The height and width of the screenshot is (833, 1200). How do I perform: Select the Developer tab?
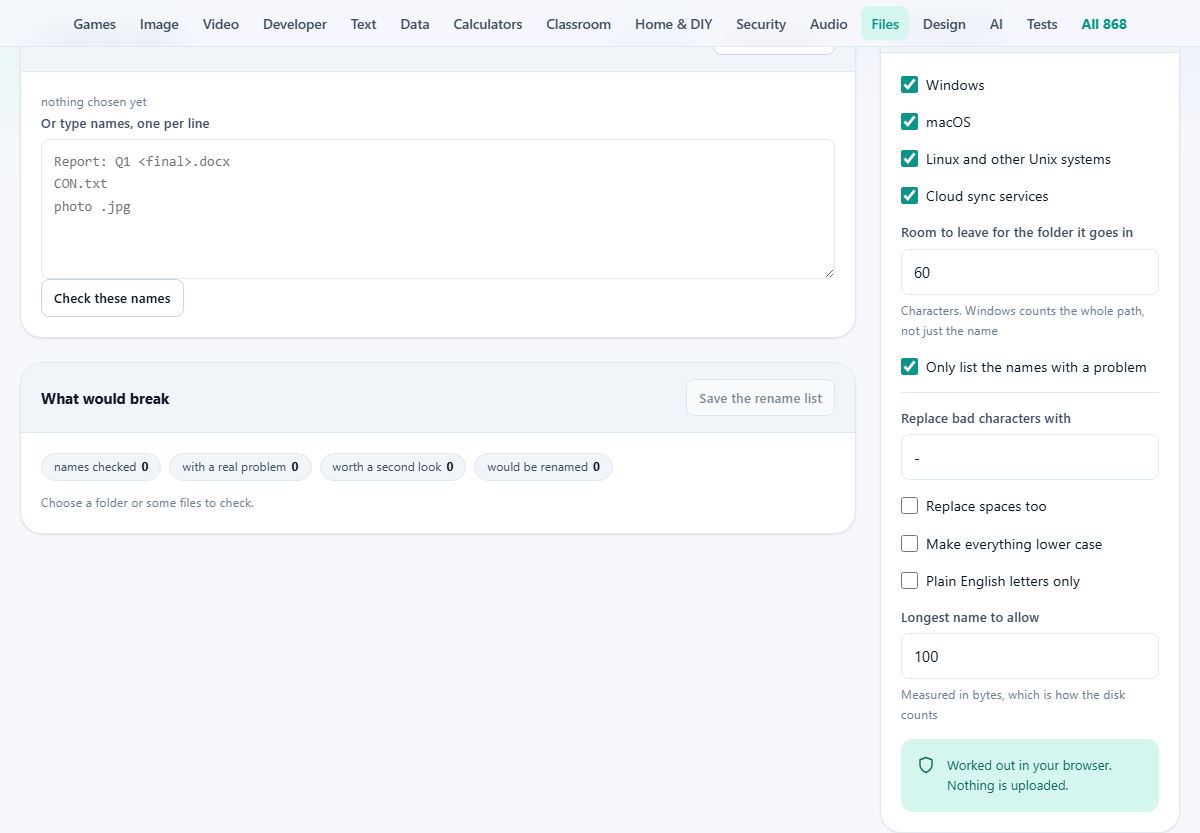295,24
